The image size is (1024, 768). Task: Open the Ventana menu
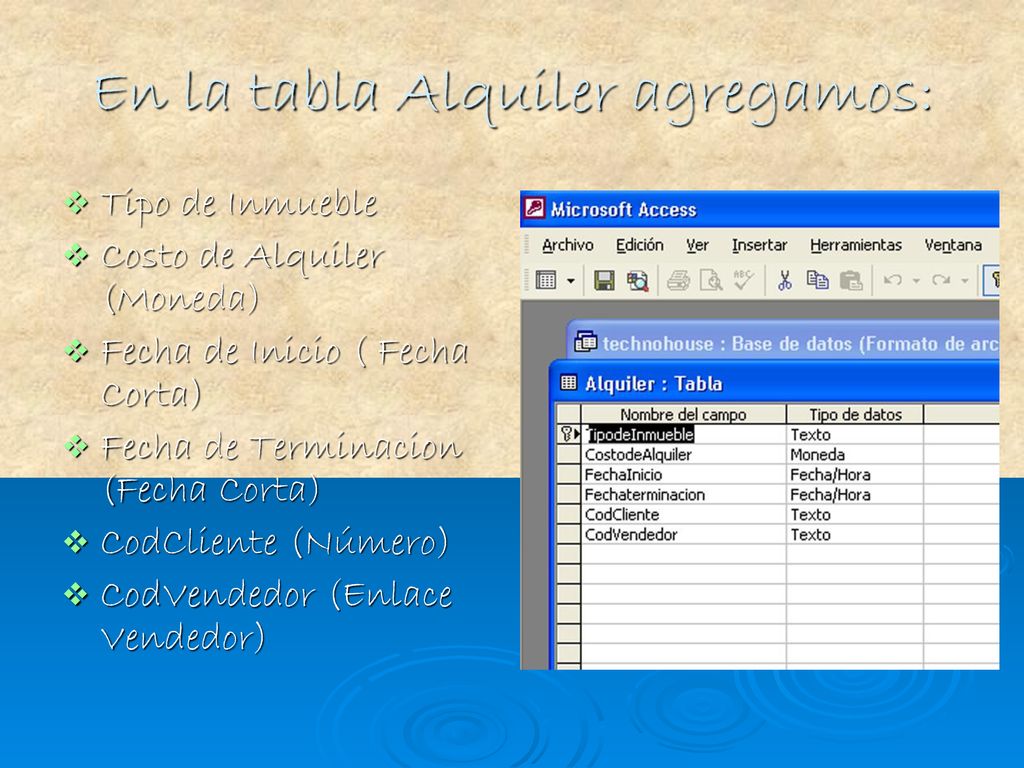tap(953, 245)
